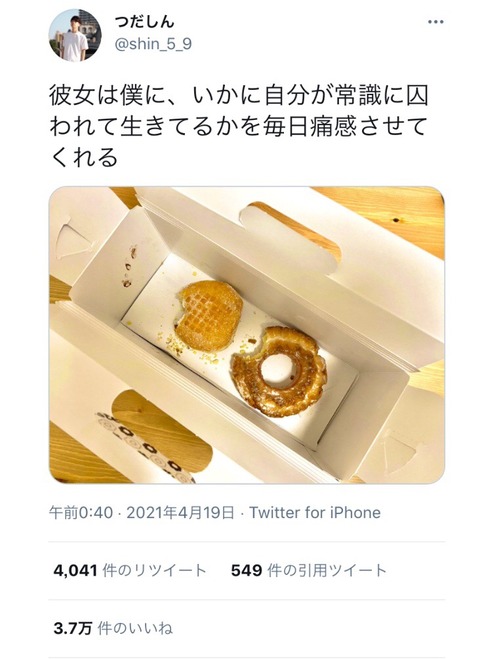Image resolution: width=480 pixels, height=659 pixels.
Task: Open the 午前0:40 timestamp link
Action: pos(81,513)
